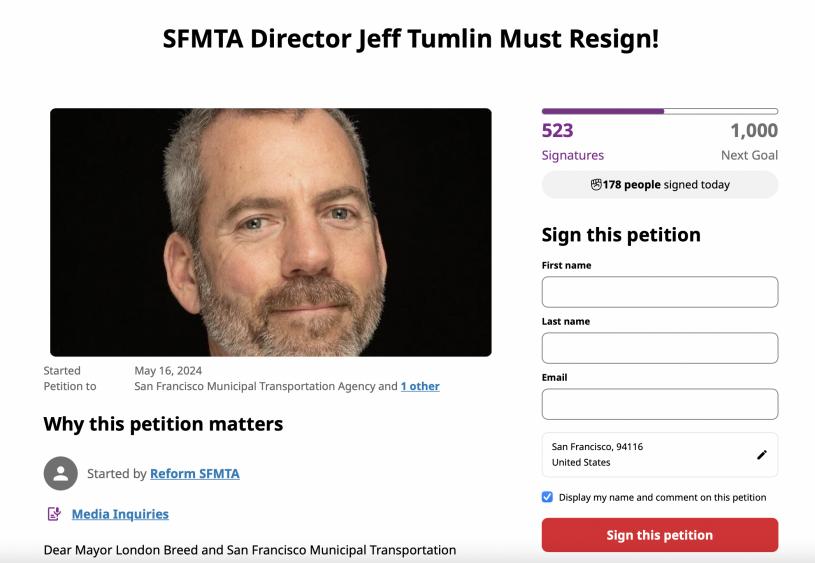Open the Media Inquiries link
Viewport: 815px width, 563px height.
pos(120,514)
